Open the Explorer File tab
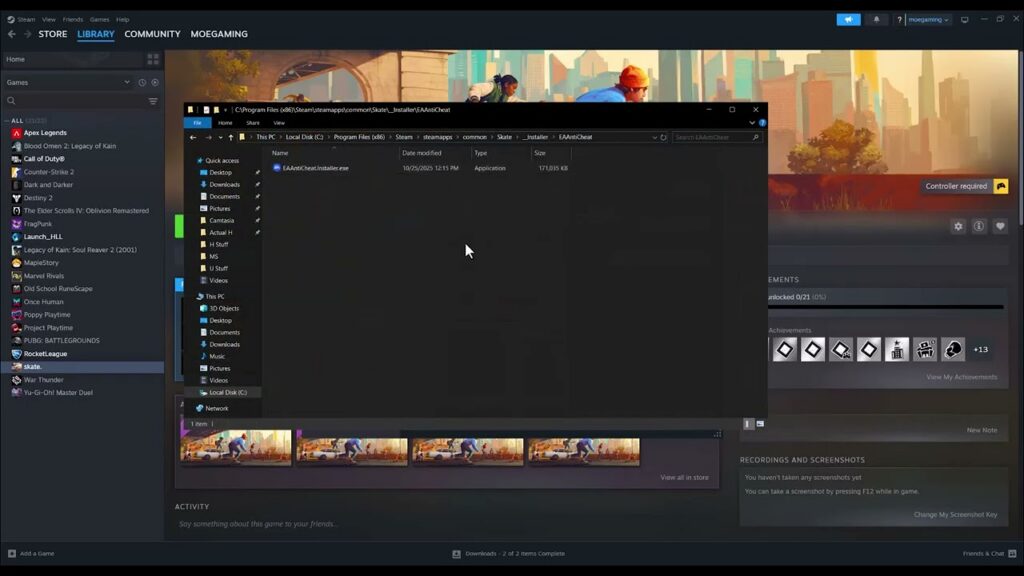The image size is (1024, 576). (197, 123)
